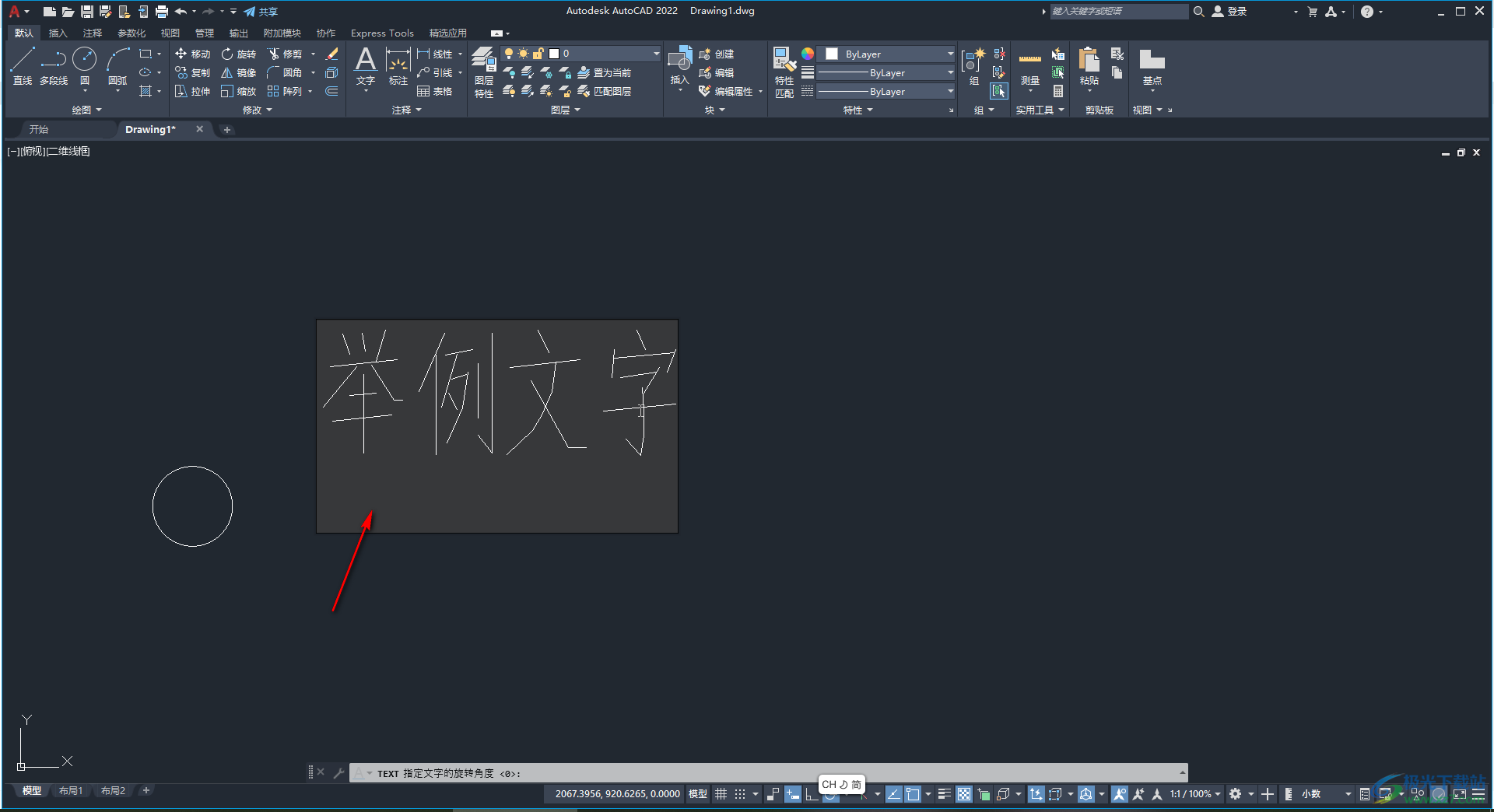Switch to the 参数化 (Parametric) ribbon tab
1494x812 pixels.
click(132, 33)
